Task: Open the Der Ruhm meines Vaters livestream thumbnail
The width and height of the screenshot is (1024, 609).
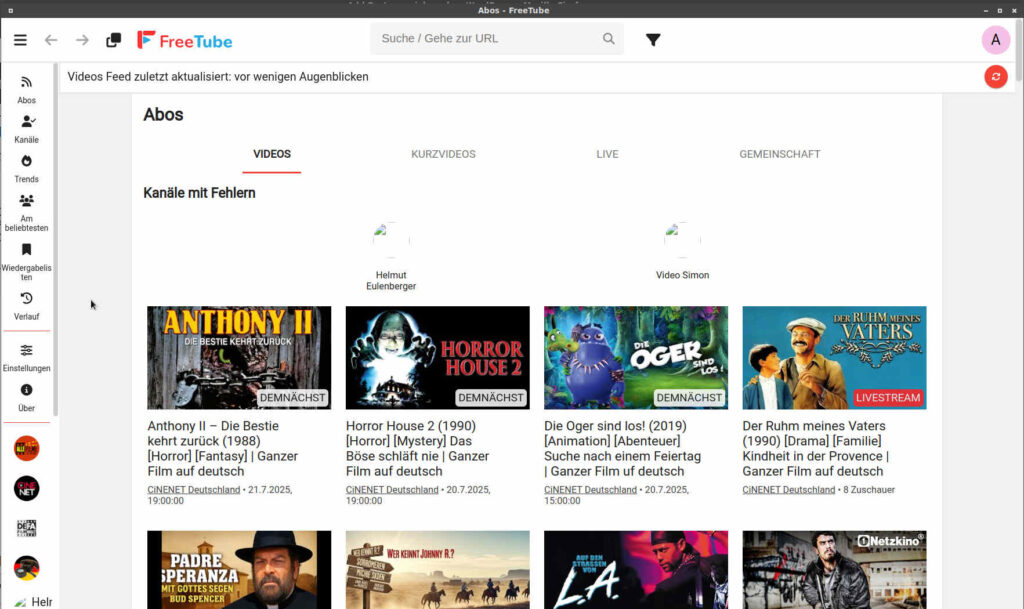Action: tap(835, 358)
